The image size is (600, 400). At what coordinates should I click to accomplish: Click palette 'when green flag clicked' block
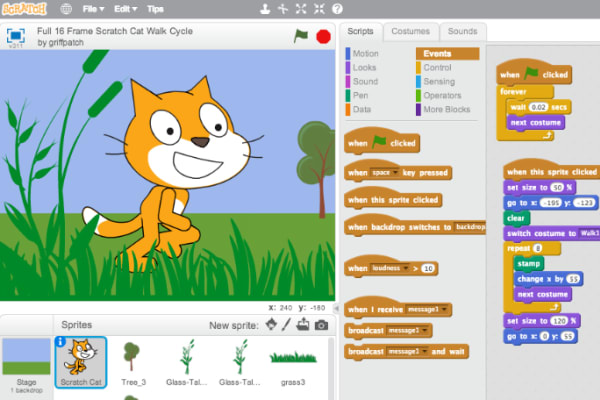(x=382, y=142)
